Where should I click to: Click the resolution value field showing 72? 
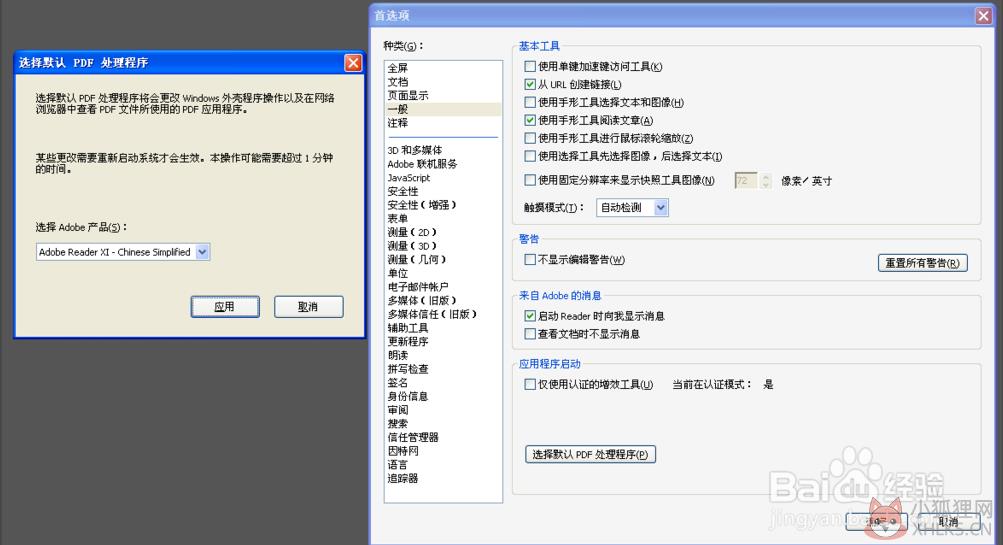(746, 180)
